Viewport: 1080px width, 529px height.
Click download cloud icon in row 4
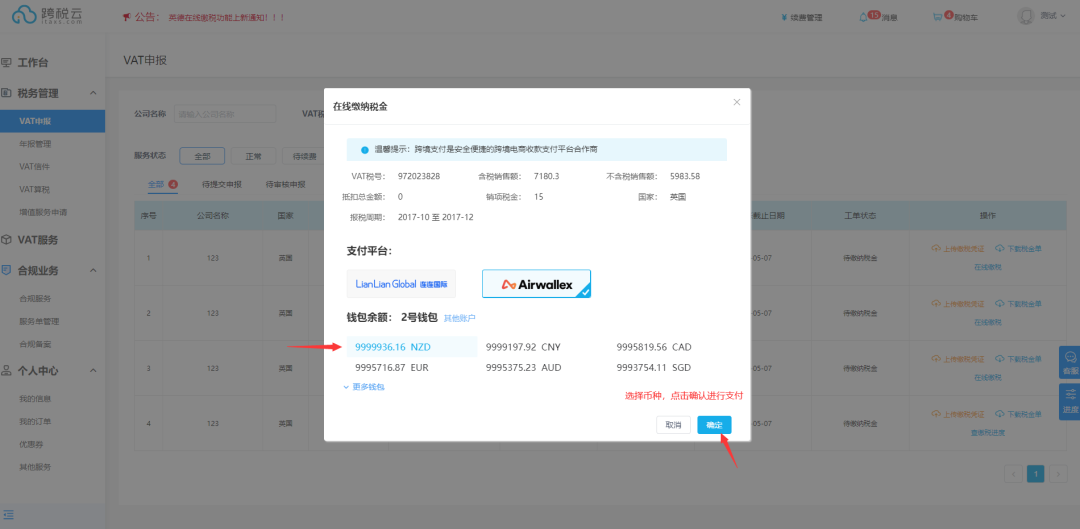pos(999,414)
